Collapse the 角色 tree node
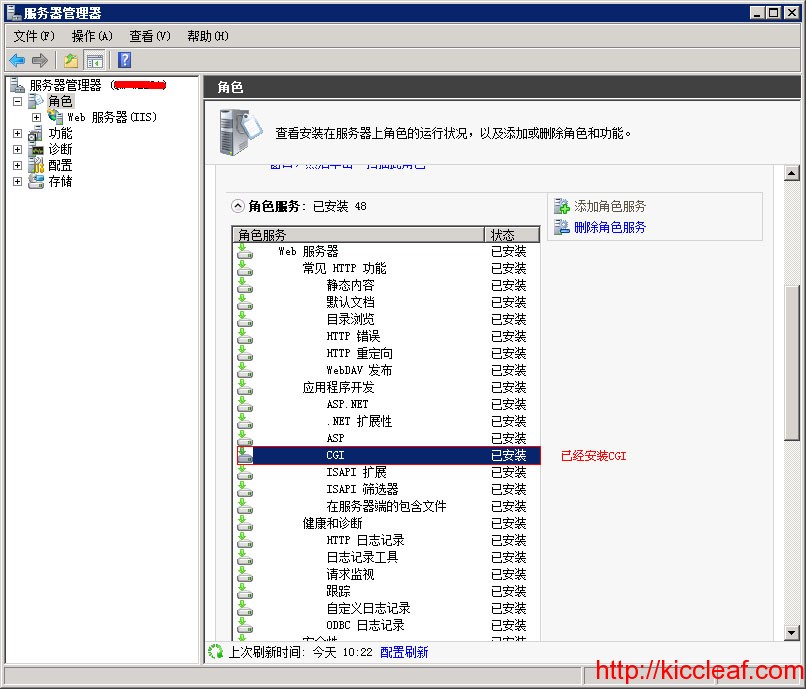Viewport: 806px width, 689px height. coord(17,101)
